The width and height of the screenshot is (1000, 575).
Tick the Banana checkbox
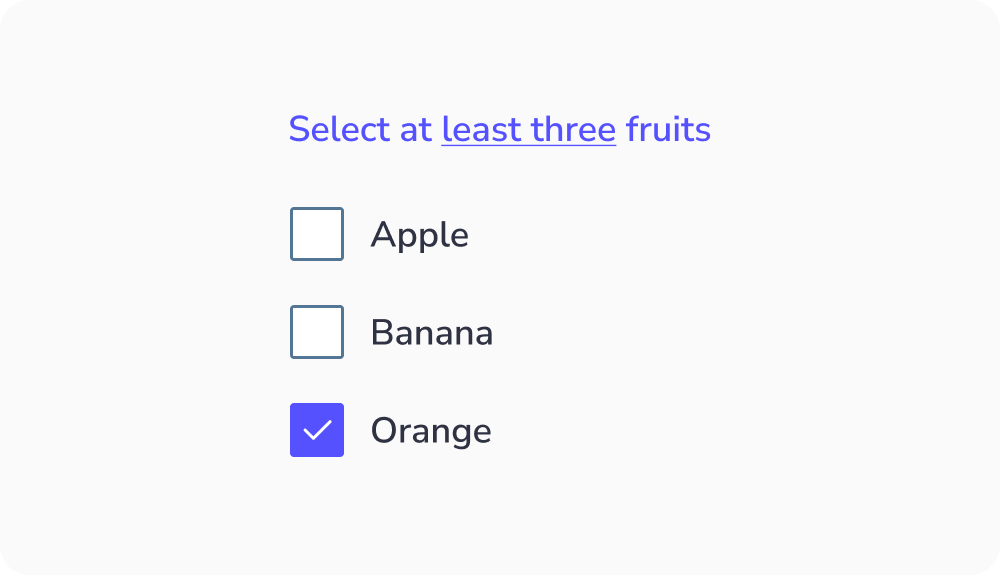point(317,332)
